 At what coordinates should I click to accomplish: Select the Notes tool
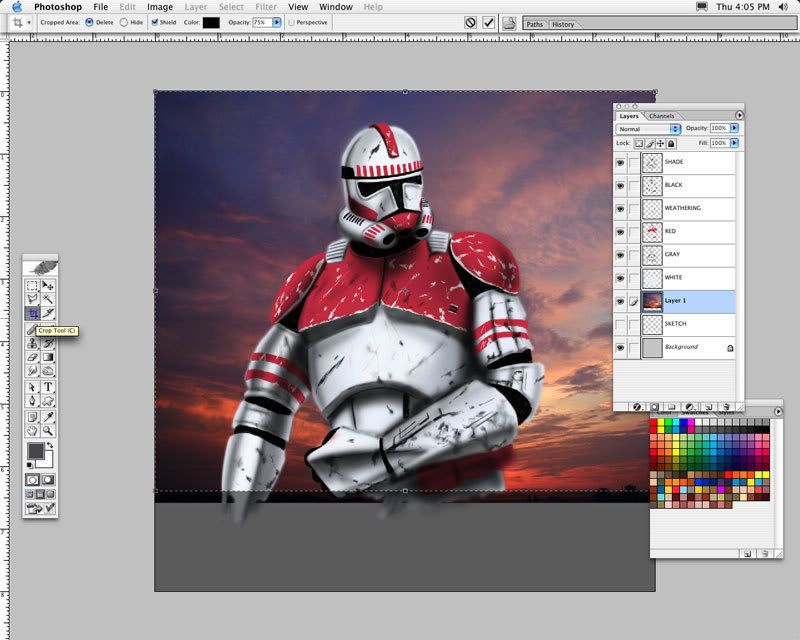tap(32, 417)
